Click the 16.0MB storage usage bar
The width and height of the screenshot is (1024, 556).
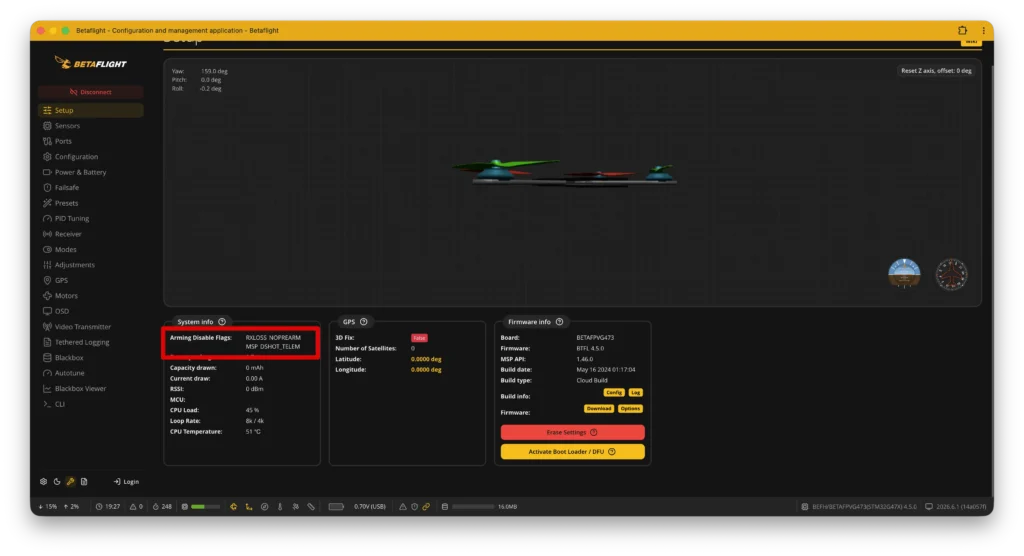[473, 506]
